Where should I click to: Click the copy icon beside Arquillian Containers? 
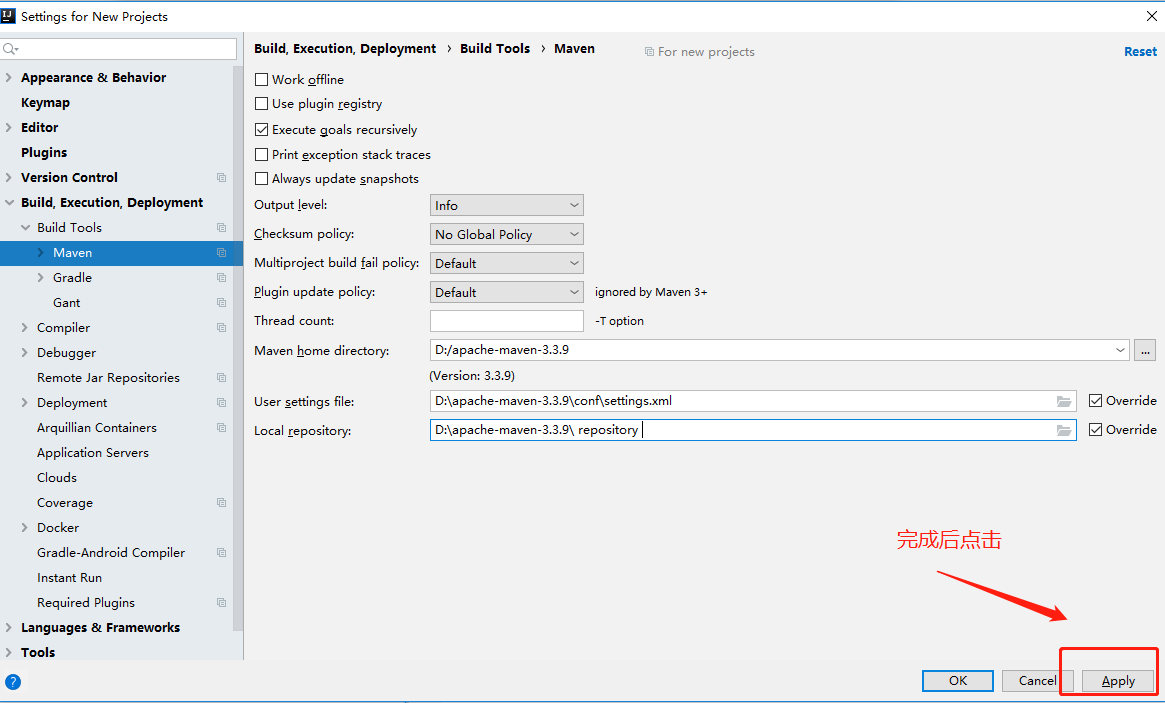[221, 427]
